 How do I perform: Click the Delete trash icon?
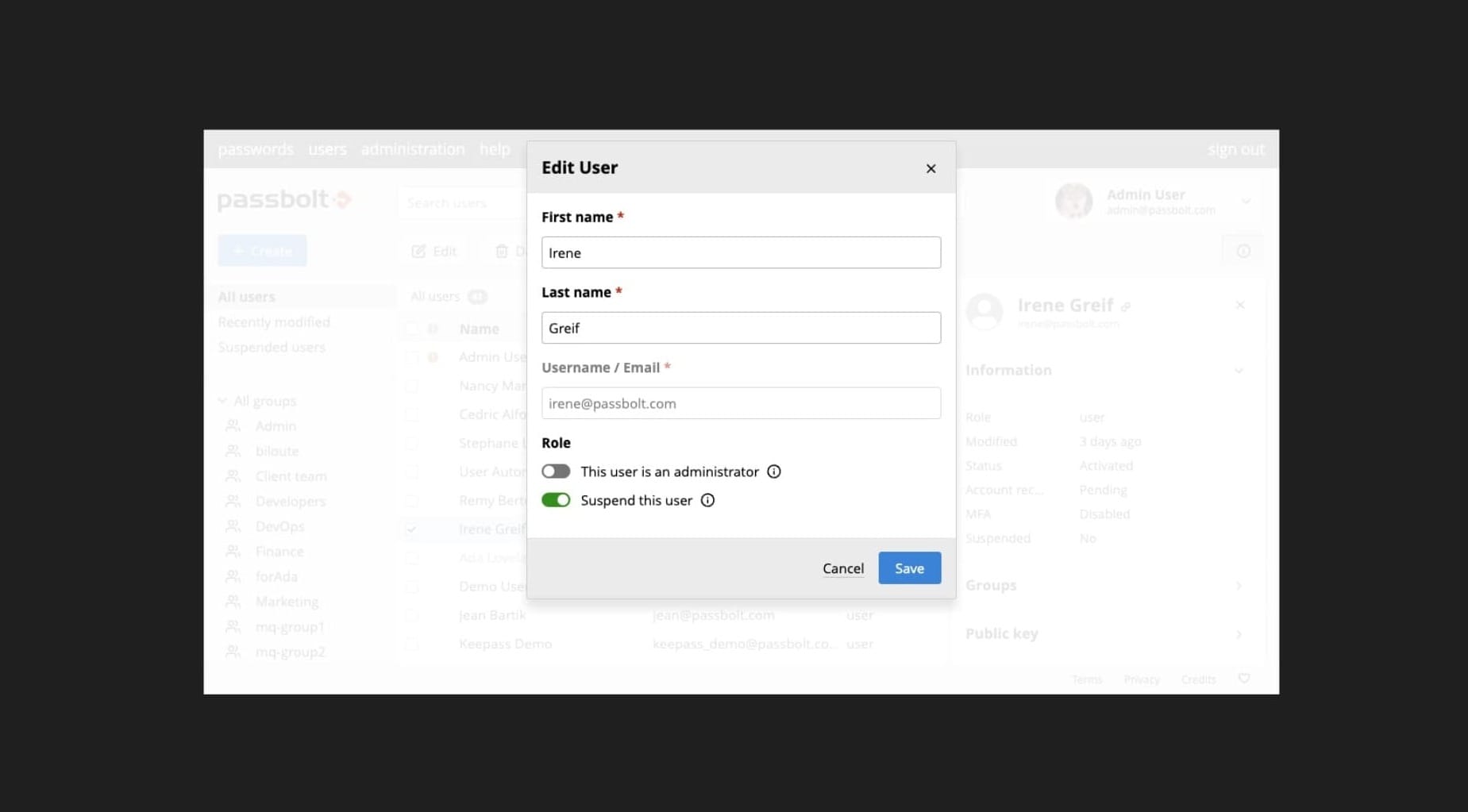[x=503, y=251]
